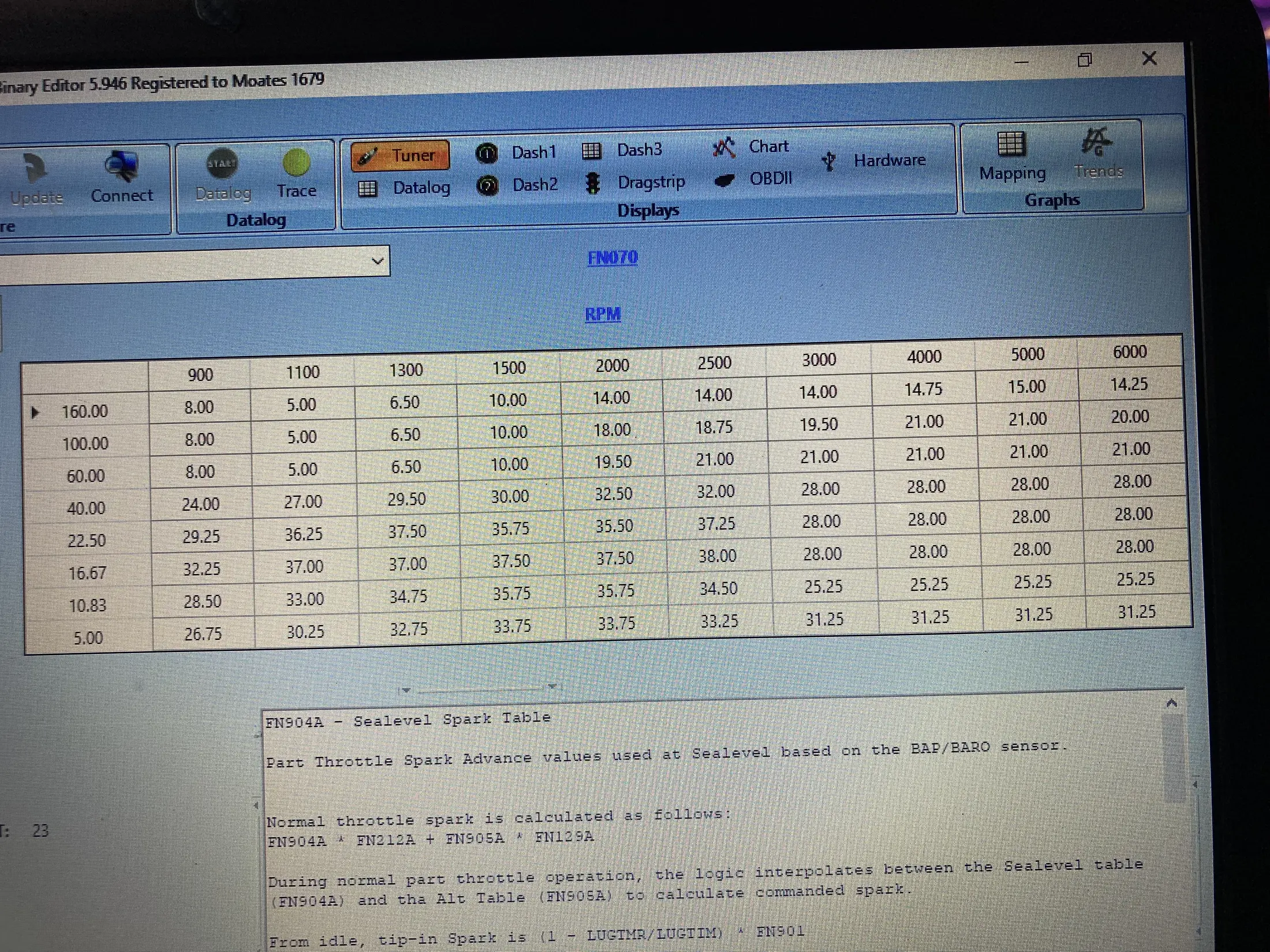Select cell 20.00 in the 100.00 row
This screenshot has width=1270, height=952.
click(1130, 417)
